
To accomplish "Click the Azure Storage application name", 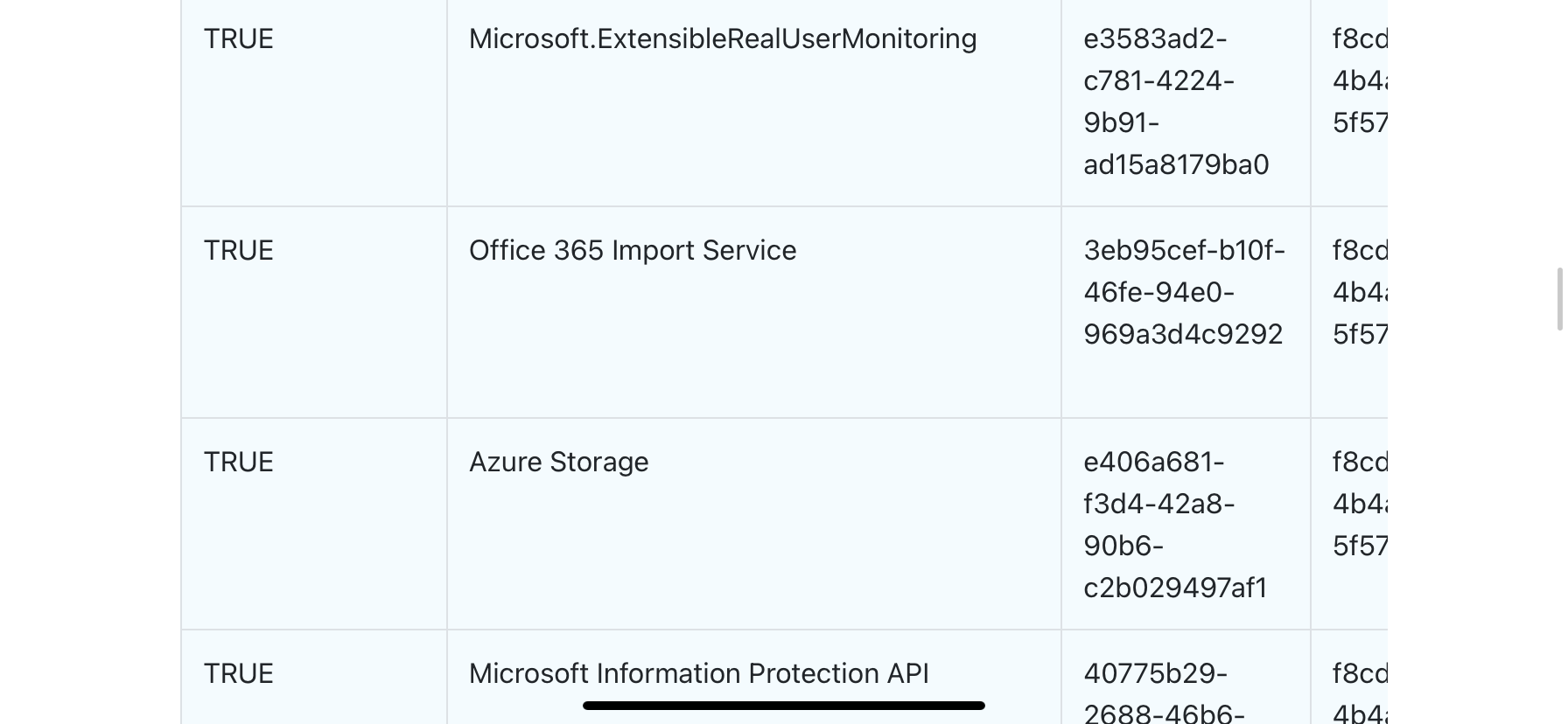I will 559,463.
